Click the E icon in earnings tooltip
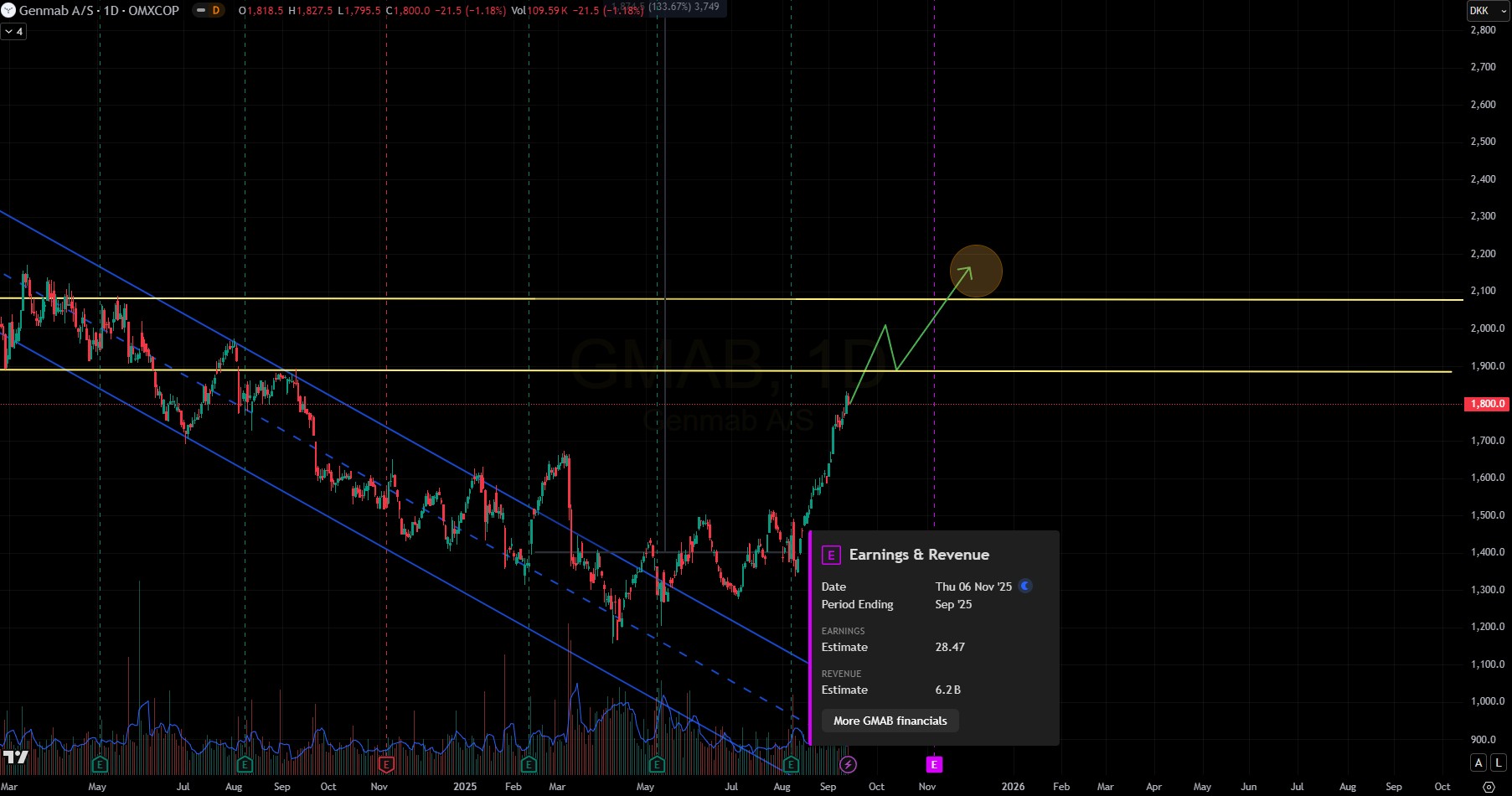The image size is (1512, 796). (831, 555)
